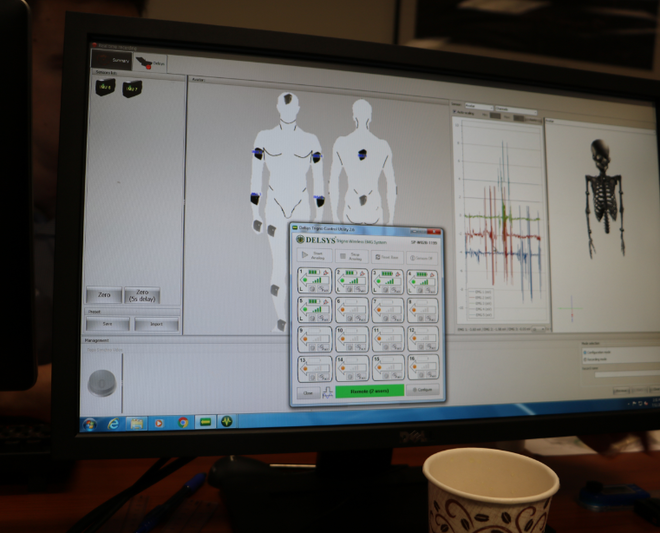
Task: Open inactive Delsys sensor slot 16
Action: 423,367
